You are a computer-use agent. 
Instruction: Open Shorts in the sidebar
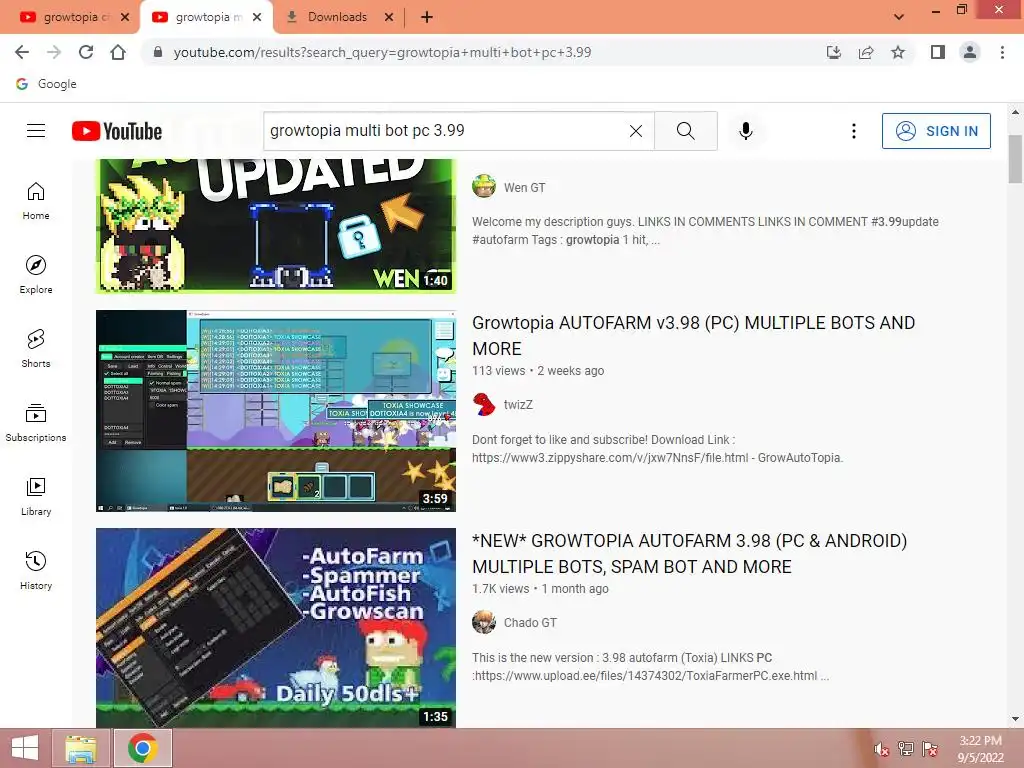tap(36, 349)
